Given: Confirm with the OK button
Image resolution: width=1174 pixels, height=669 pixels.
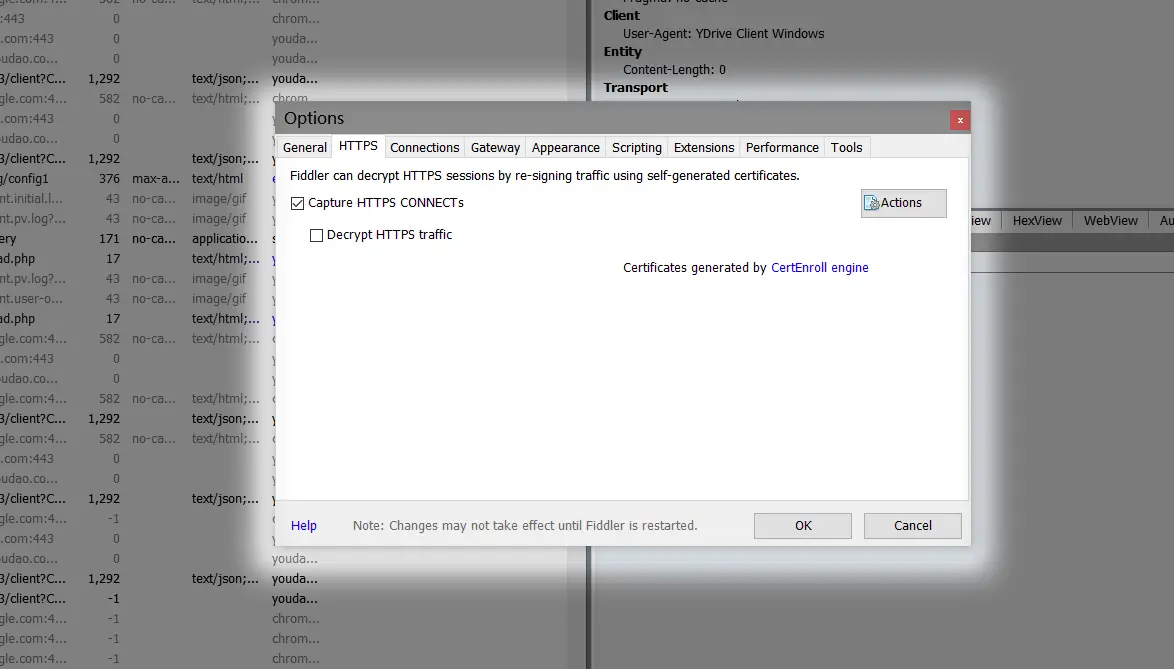Looking at the screenshot, I should pos(803,525).
